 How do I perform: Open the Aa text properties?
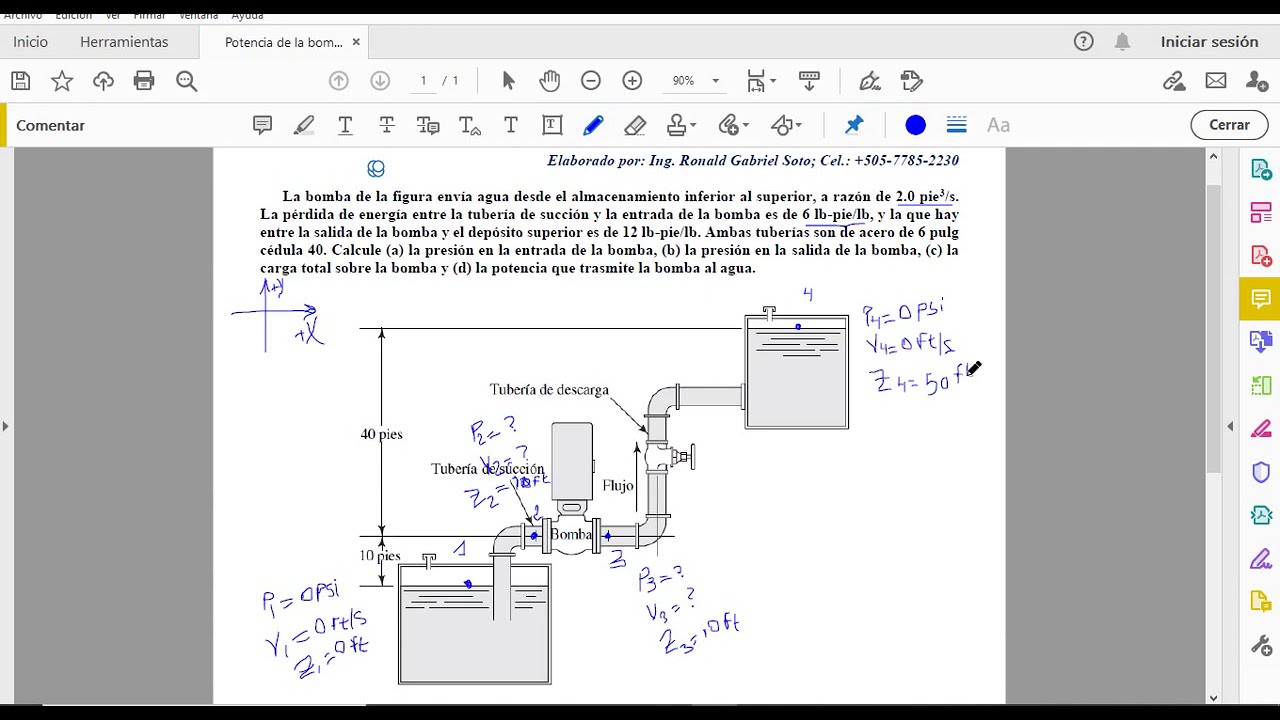[x=998, y=125]
